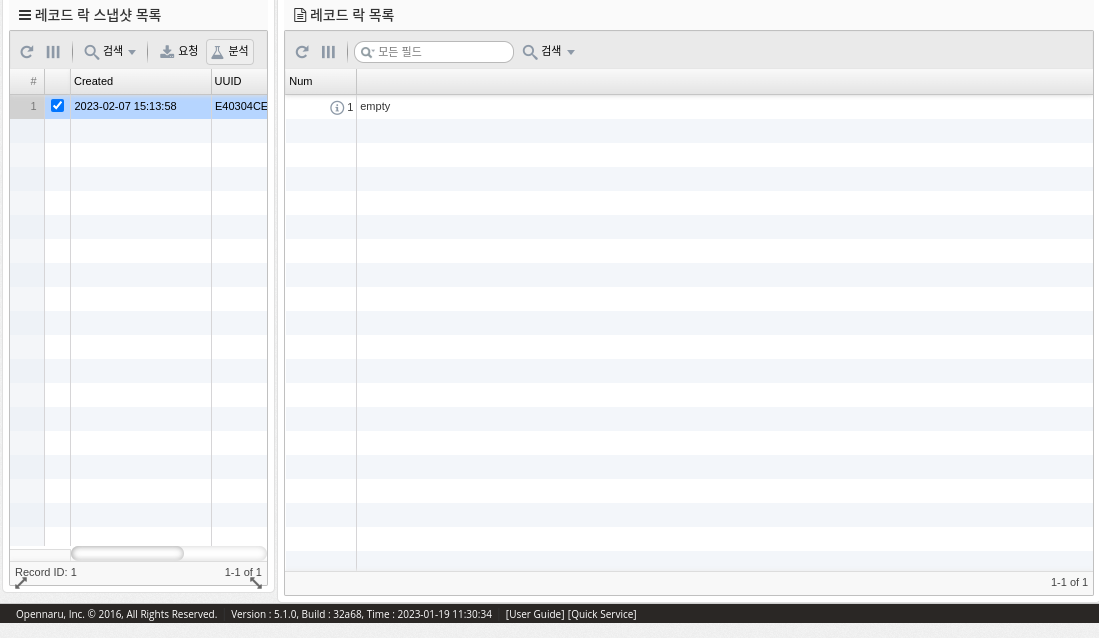Viewport: 1099px width, 638px height.
Task: Open the User Guide link
Action: [x=535, y=614]
